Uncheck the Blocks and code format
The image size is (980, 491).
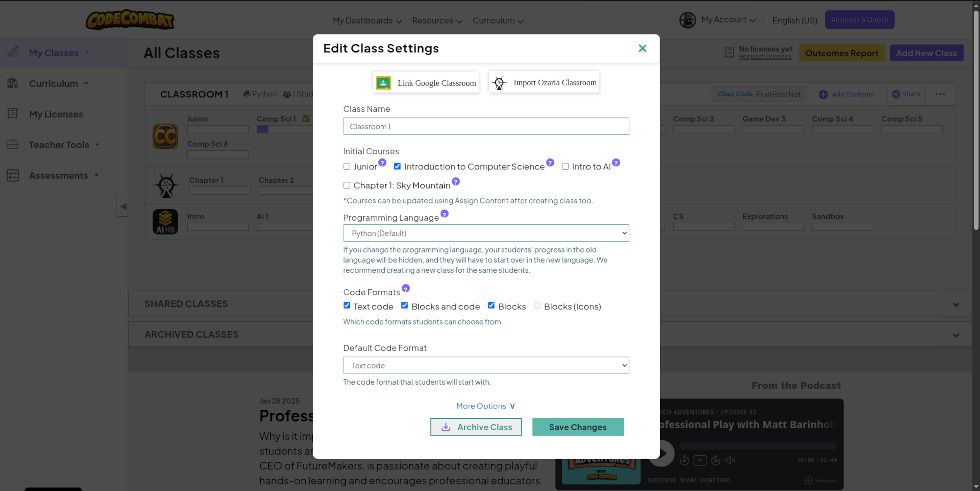(404, 305)
